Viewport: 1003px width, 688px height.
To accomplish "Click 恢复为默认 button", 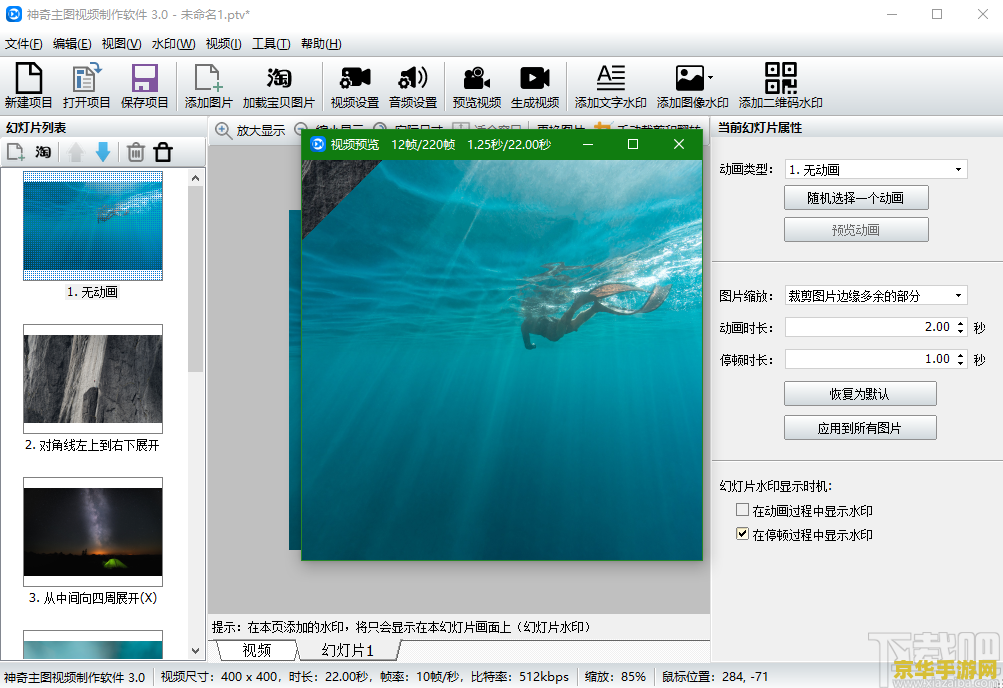I will (860, 393).
